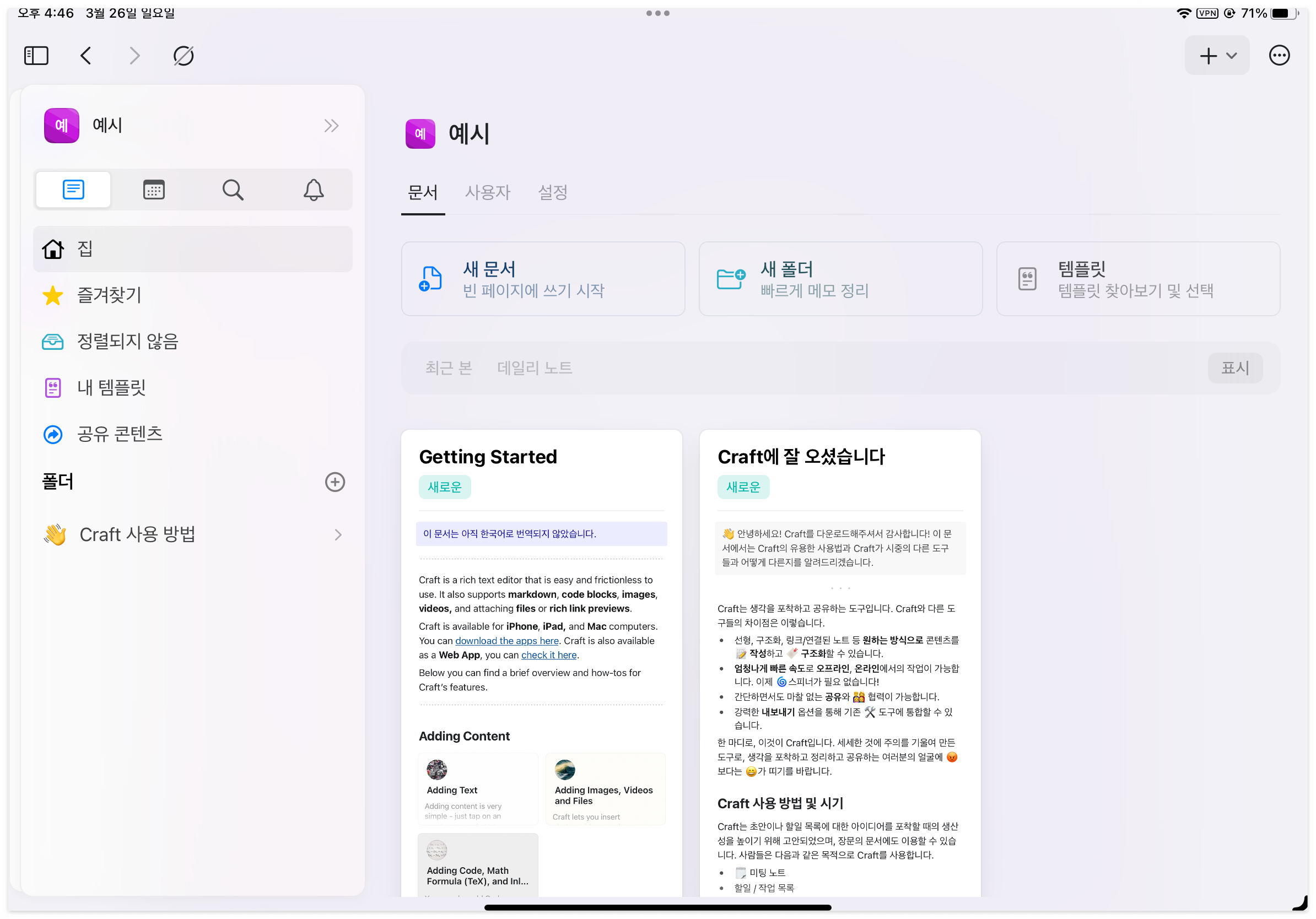Open the dropdown arrow next to plus button

(x=1231, y=55)
